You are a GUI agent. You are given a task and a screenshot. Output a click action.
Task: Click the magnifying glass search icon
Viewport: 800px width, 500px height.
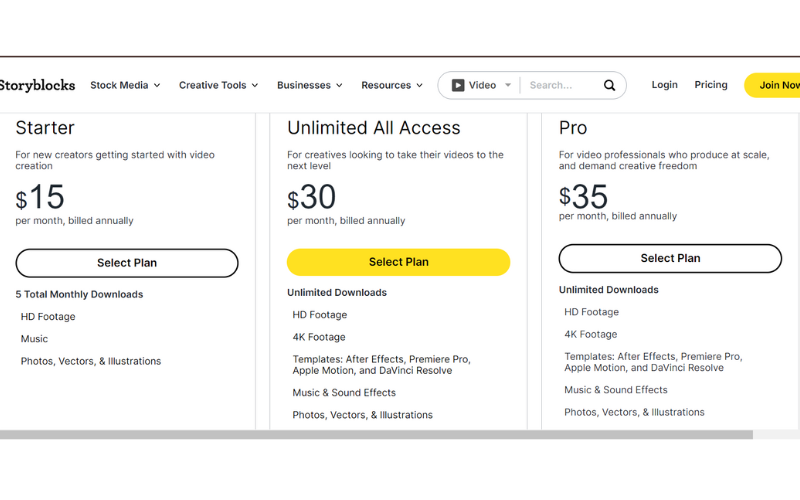[x=609, y=85]
